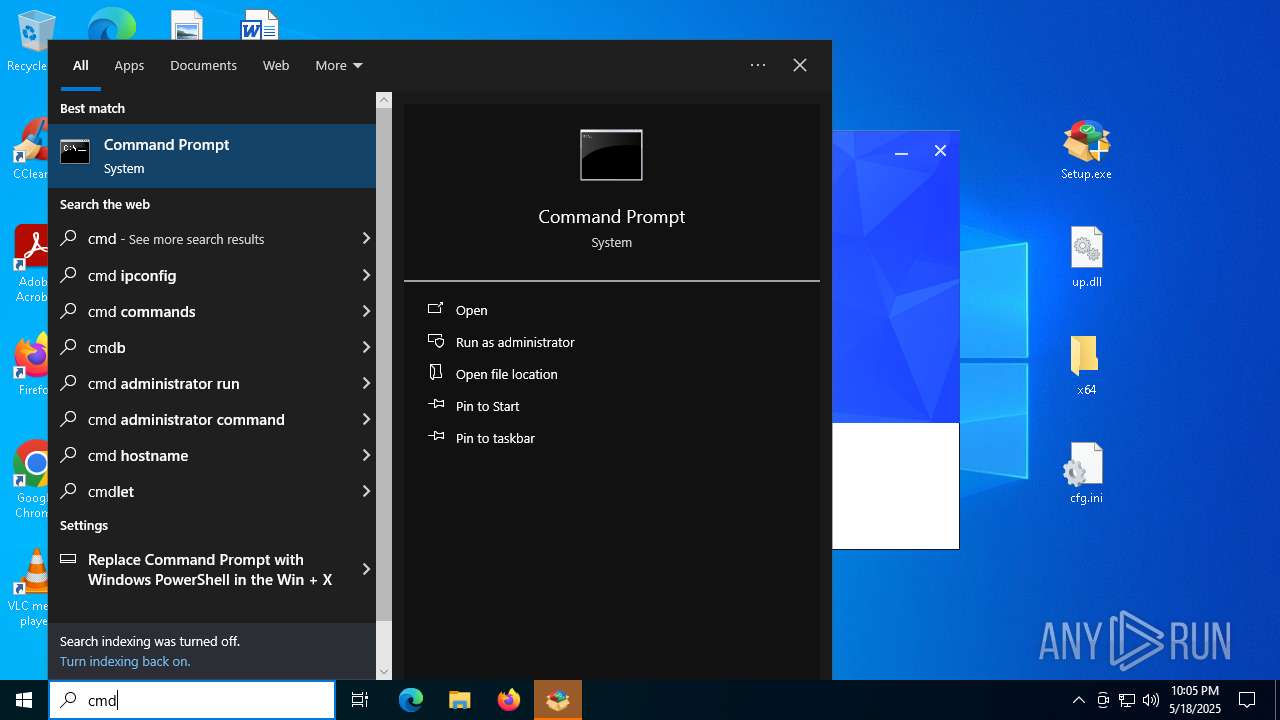Select up.dll file on desktop
The width and height of the screenshot is (1280, 720).
pos(1086,258)
